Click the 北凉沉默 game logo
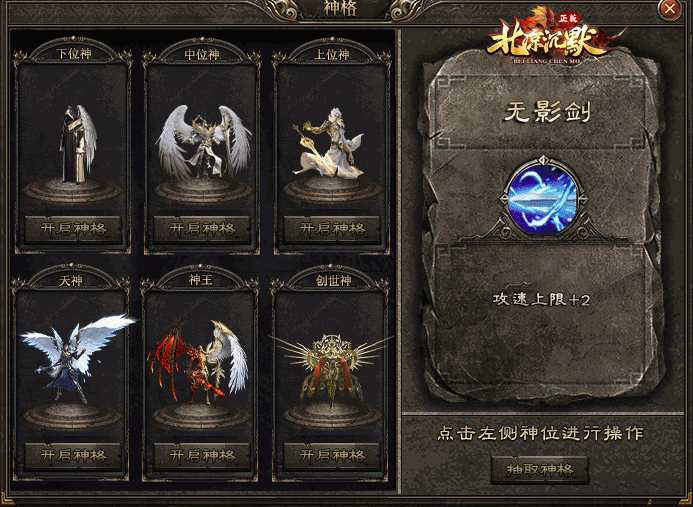 coord(550,38)
